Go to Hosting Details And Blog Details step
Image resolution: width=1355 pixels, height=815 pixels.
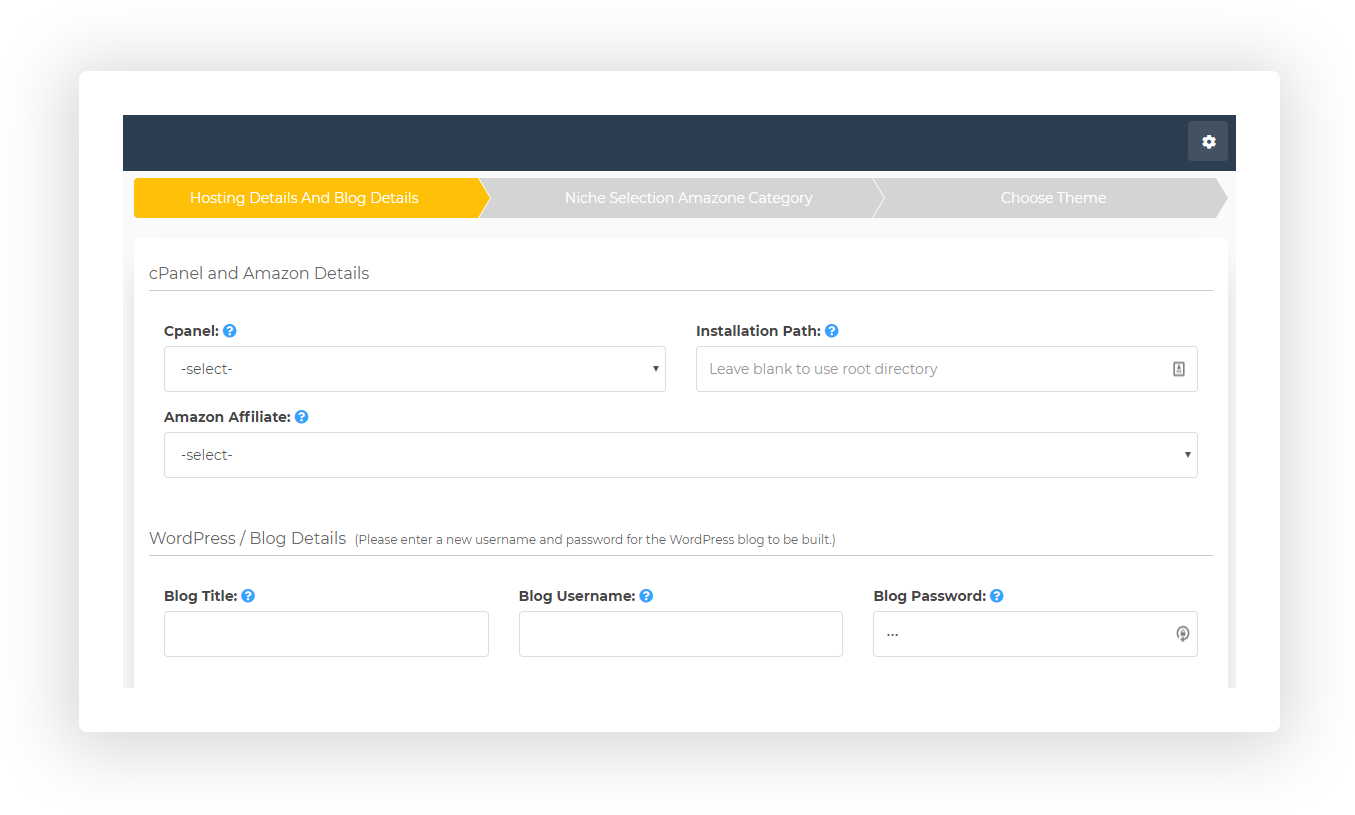point(304,198)
